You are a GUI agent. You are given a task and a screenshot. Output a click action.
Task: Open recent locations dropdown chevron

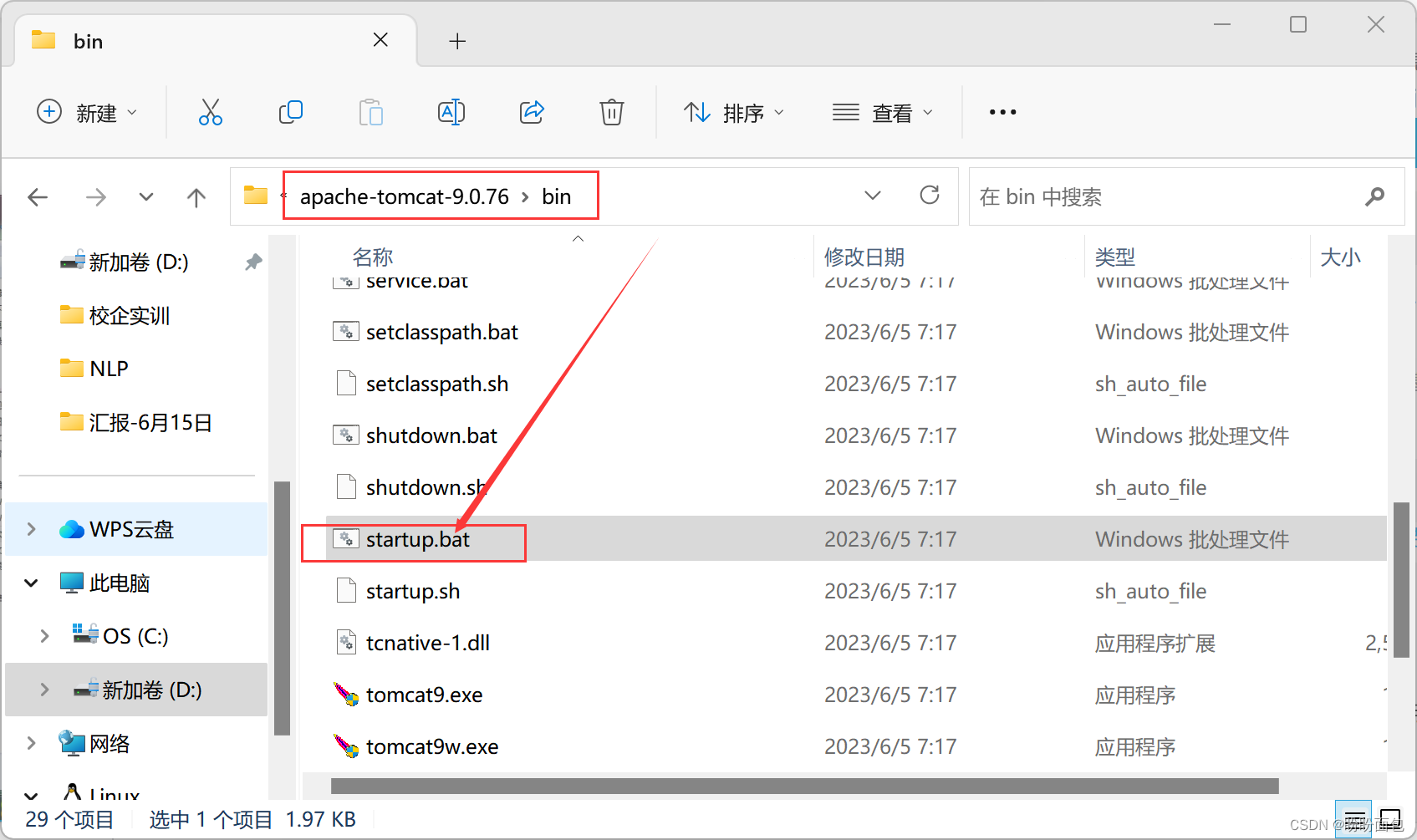coord(146,197)
